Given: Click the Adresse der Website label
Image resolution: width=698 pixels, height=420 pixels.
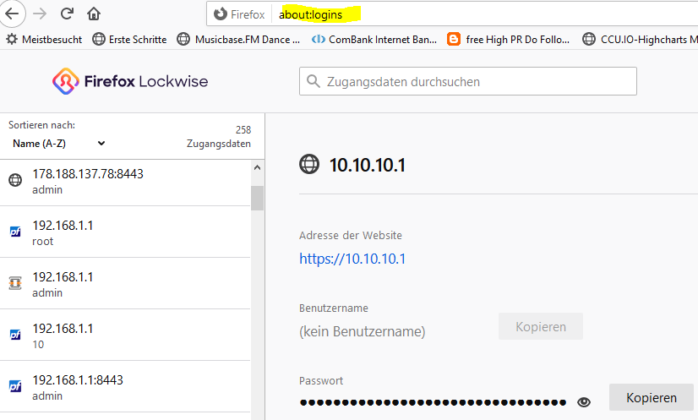Looking at the screenshot, I should point(350,235).
